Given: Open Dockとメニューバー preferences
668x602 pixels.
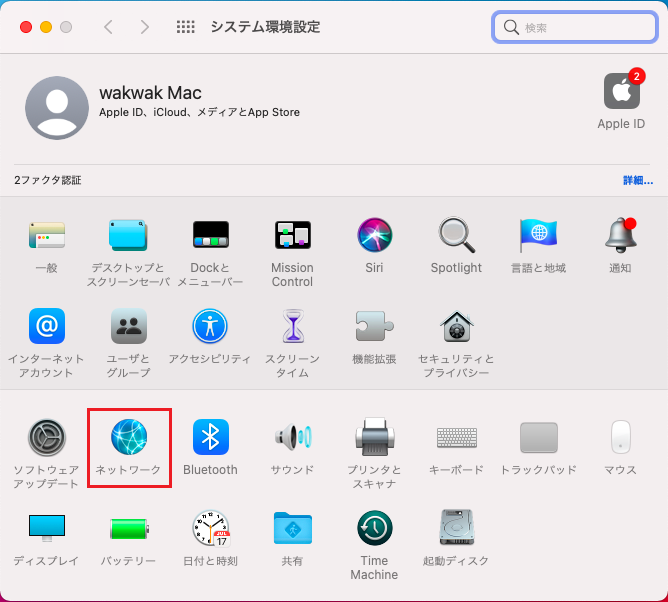Looking at the screenshot, I should point(210,235).
